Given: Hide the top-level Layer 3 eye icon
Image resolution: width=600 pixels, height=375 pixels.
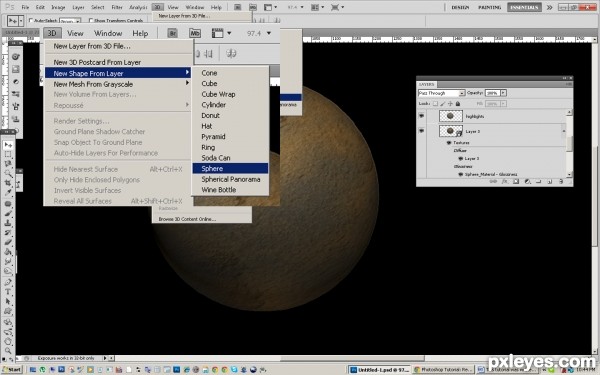Looking at the screenshot, I should coord(421,131).
